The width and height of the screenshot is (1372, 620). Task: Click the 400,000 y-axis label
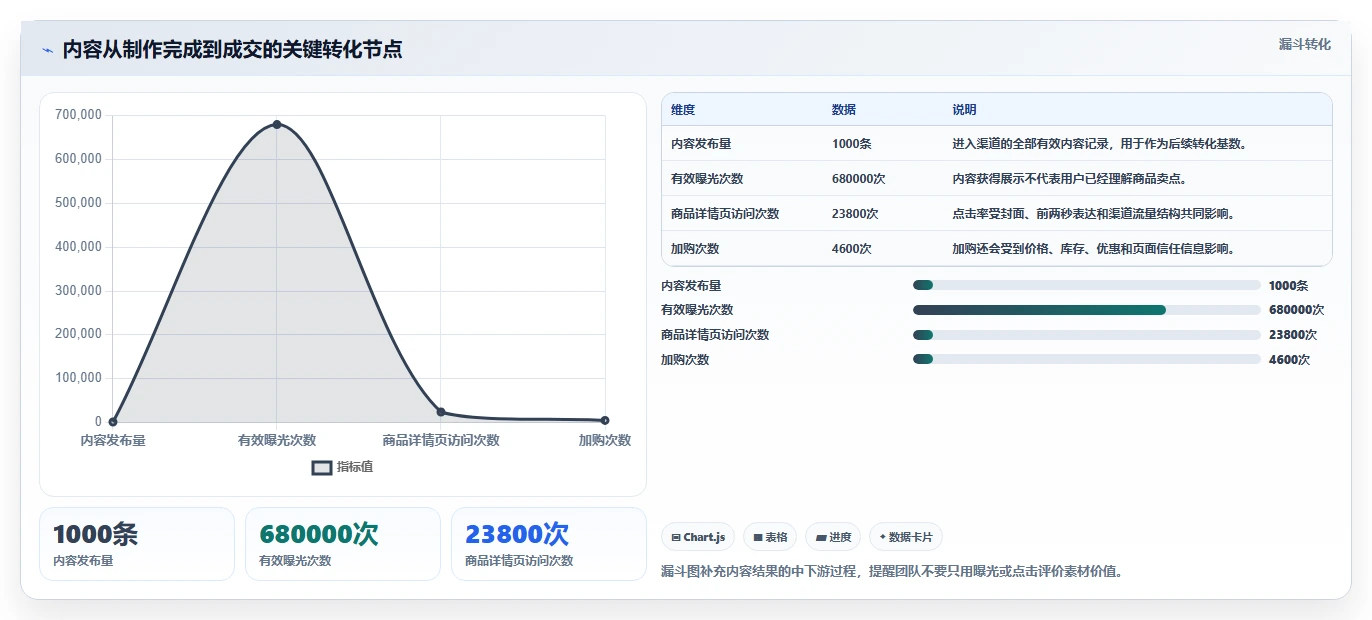pyautogui.click(x=78, y=247)
